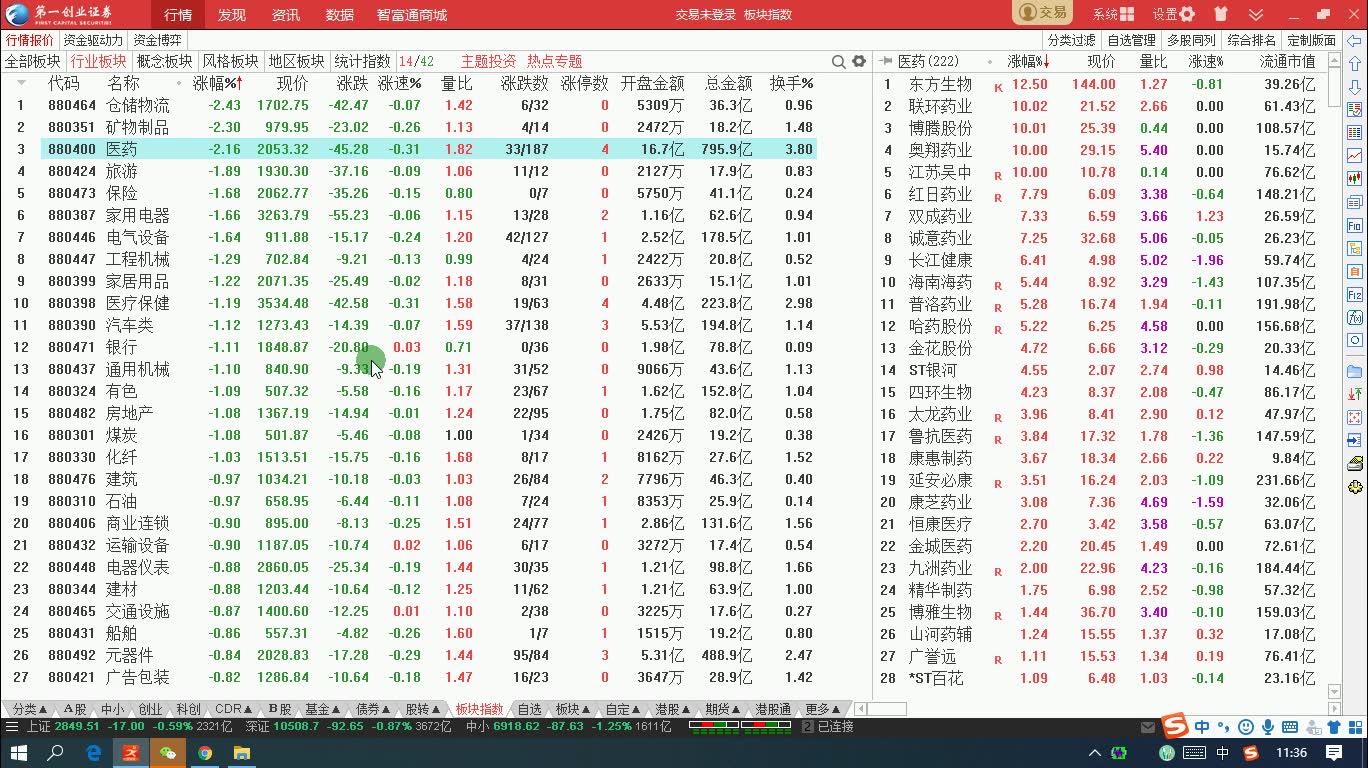Open the 资讯 menu in the top bar
The height and width of the screenshot is (768, 1368).
tap(284, 14)
